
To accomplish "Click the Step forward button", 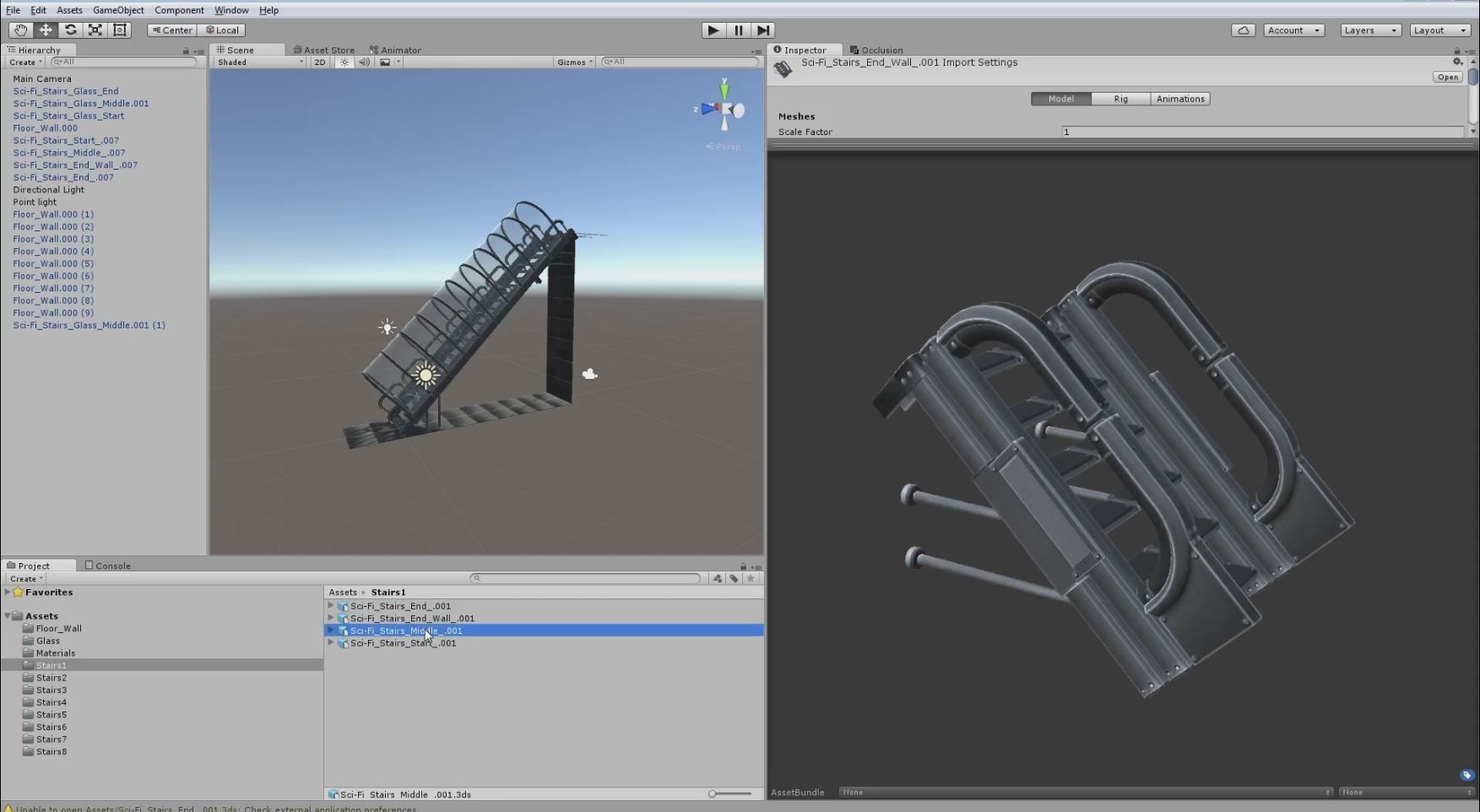I will point(763,30).
